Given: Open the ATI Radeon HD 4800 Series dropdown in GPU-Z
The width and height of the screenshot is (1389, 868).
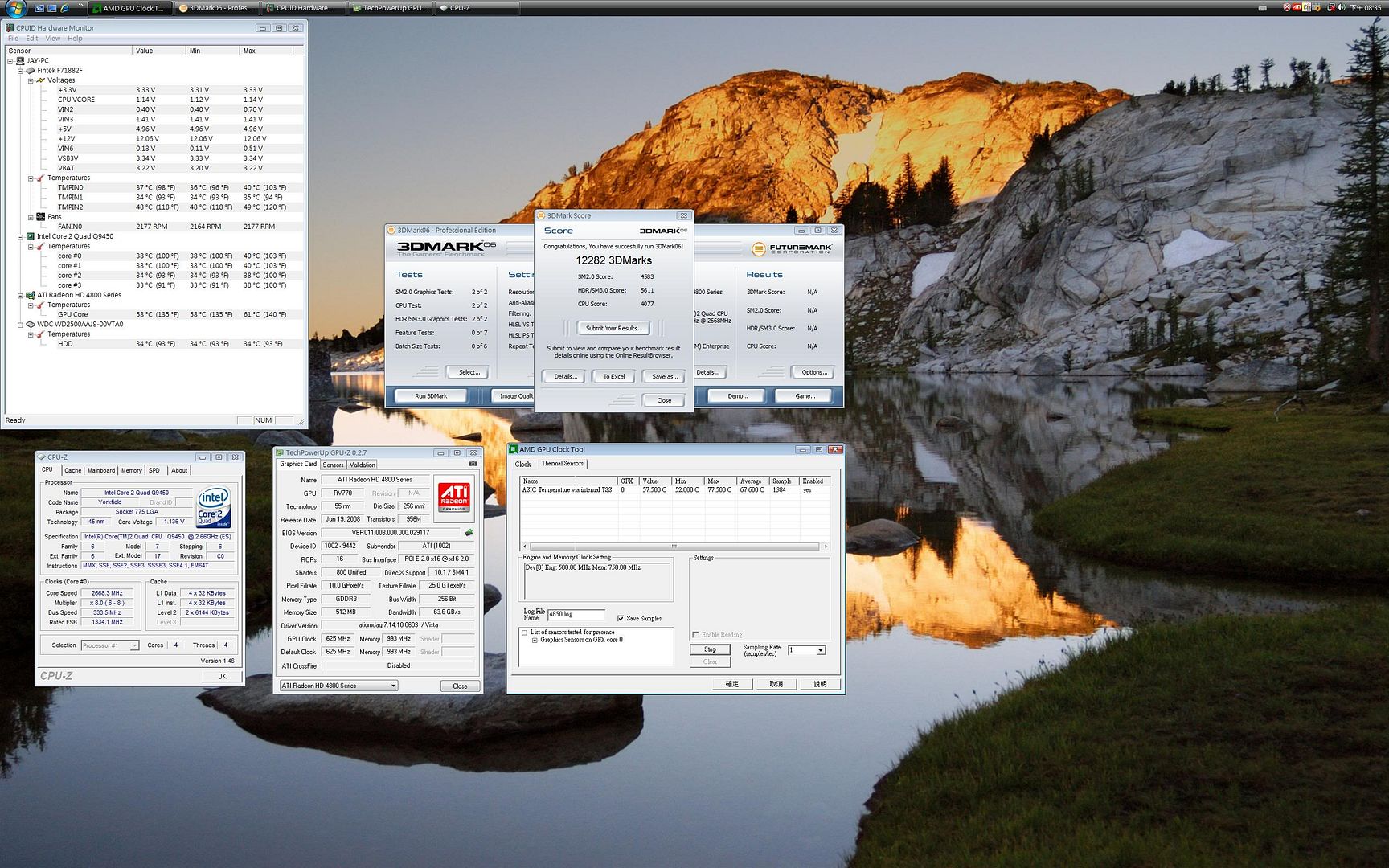Looking at the screenshot, I should pos(393,686).
